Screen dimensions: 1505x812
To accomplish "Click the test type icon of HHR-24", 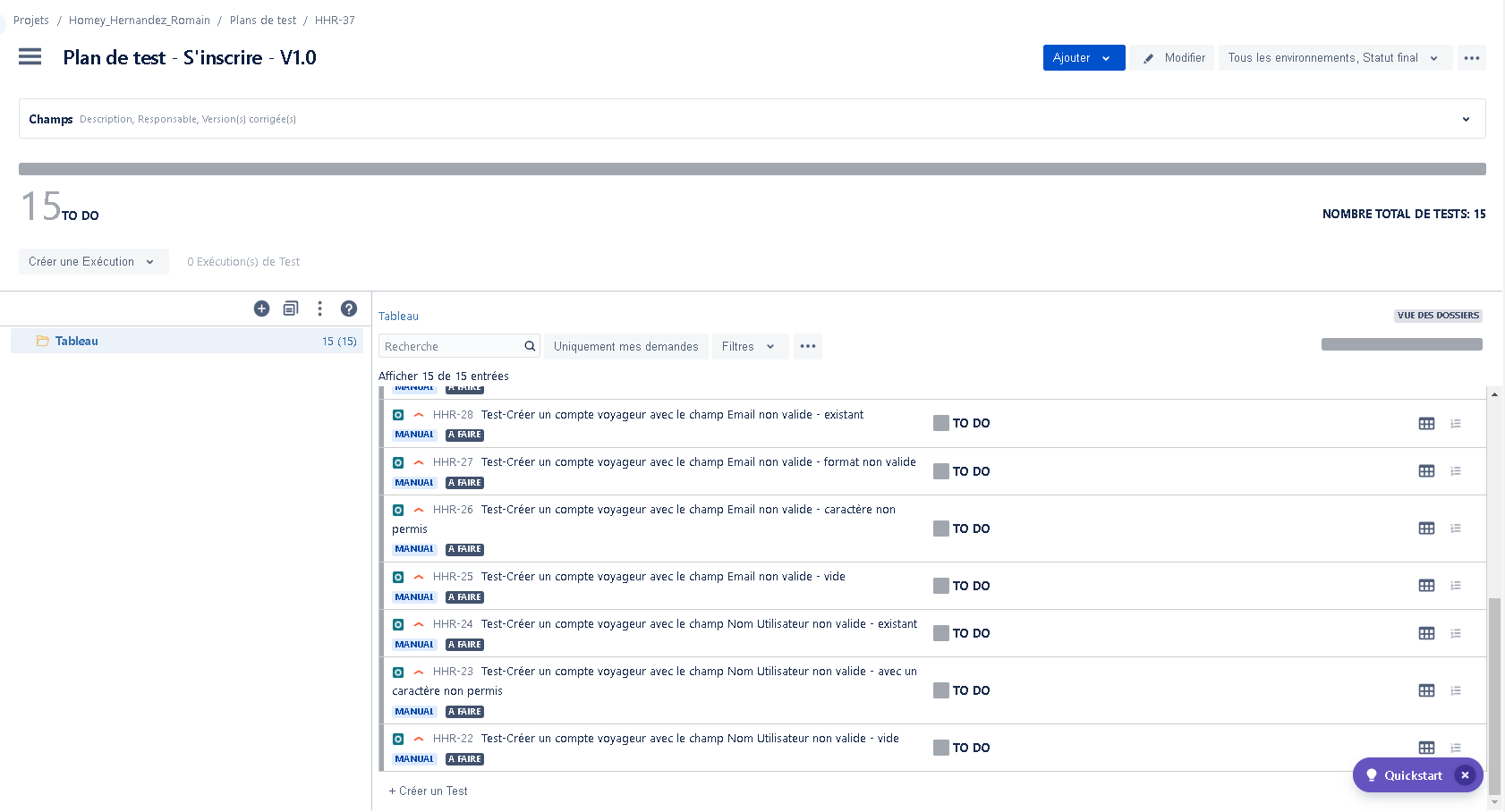I will pos(398,624).
